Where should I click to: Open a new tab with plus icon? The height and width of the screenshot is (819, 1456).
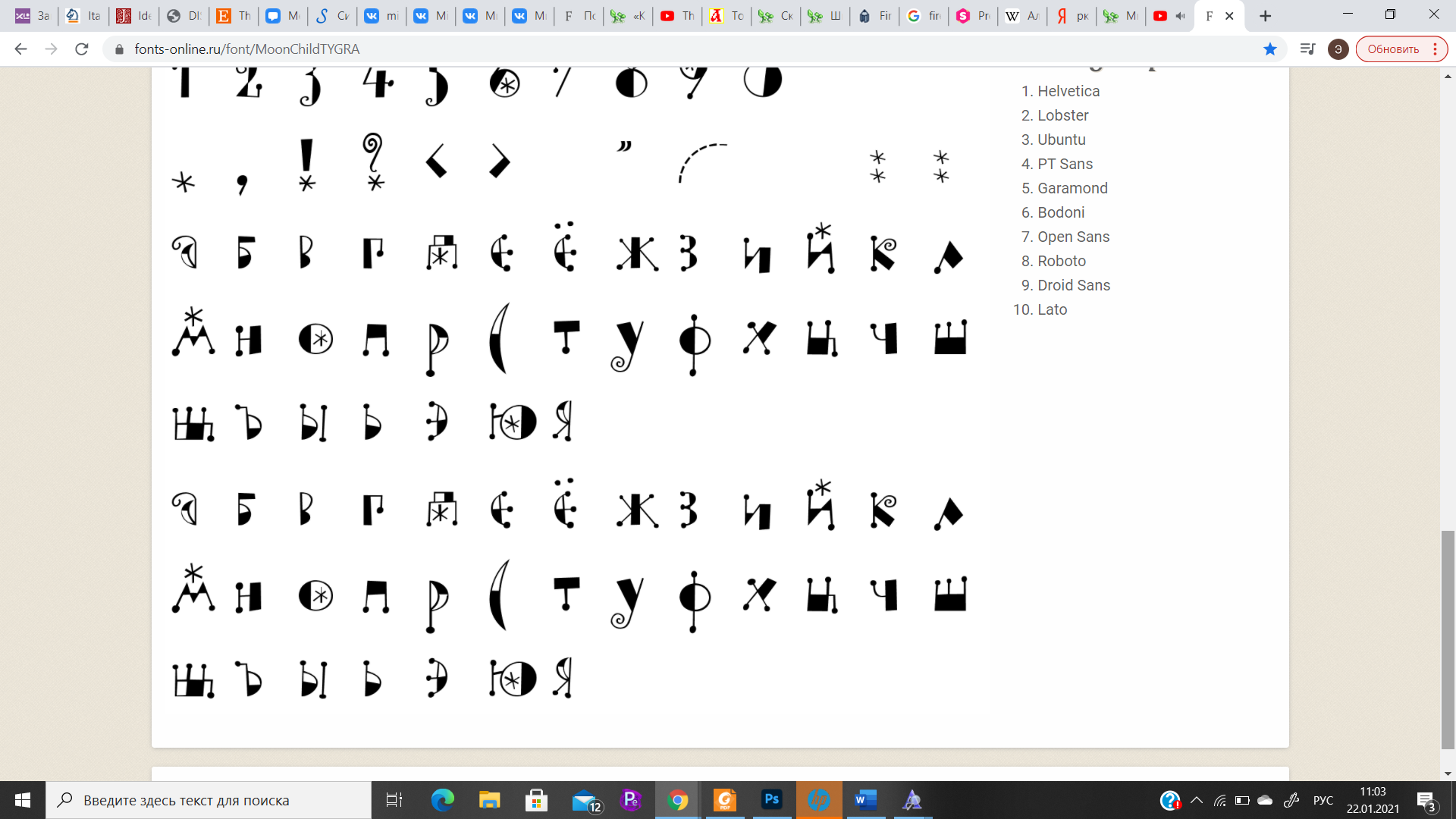[1265, 16]
